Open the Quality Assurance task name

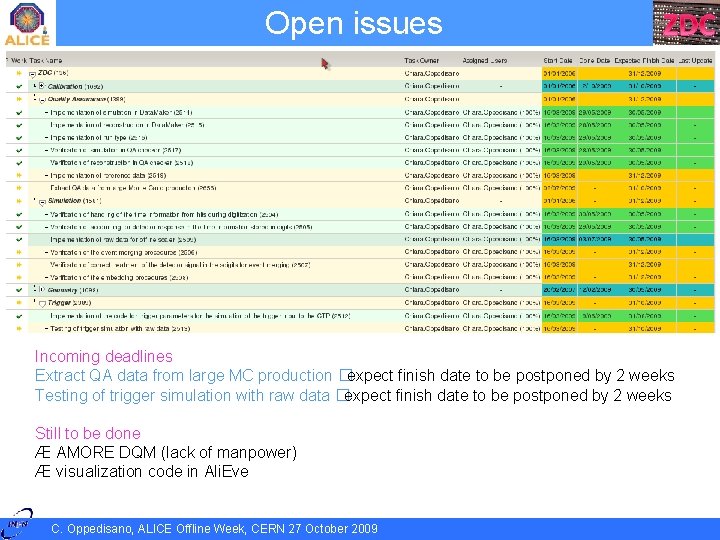pos(86,99)
